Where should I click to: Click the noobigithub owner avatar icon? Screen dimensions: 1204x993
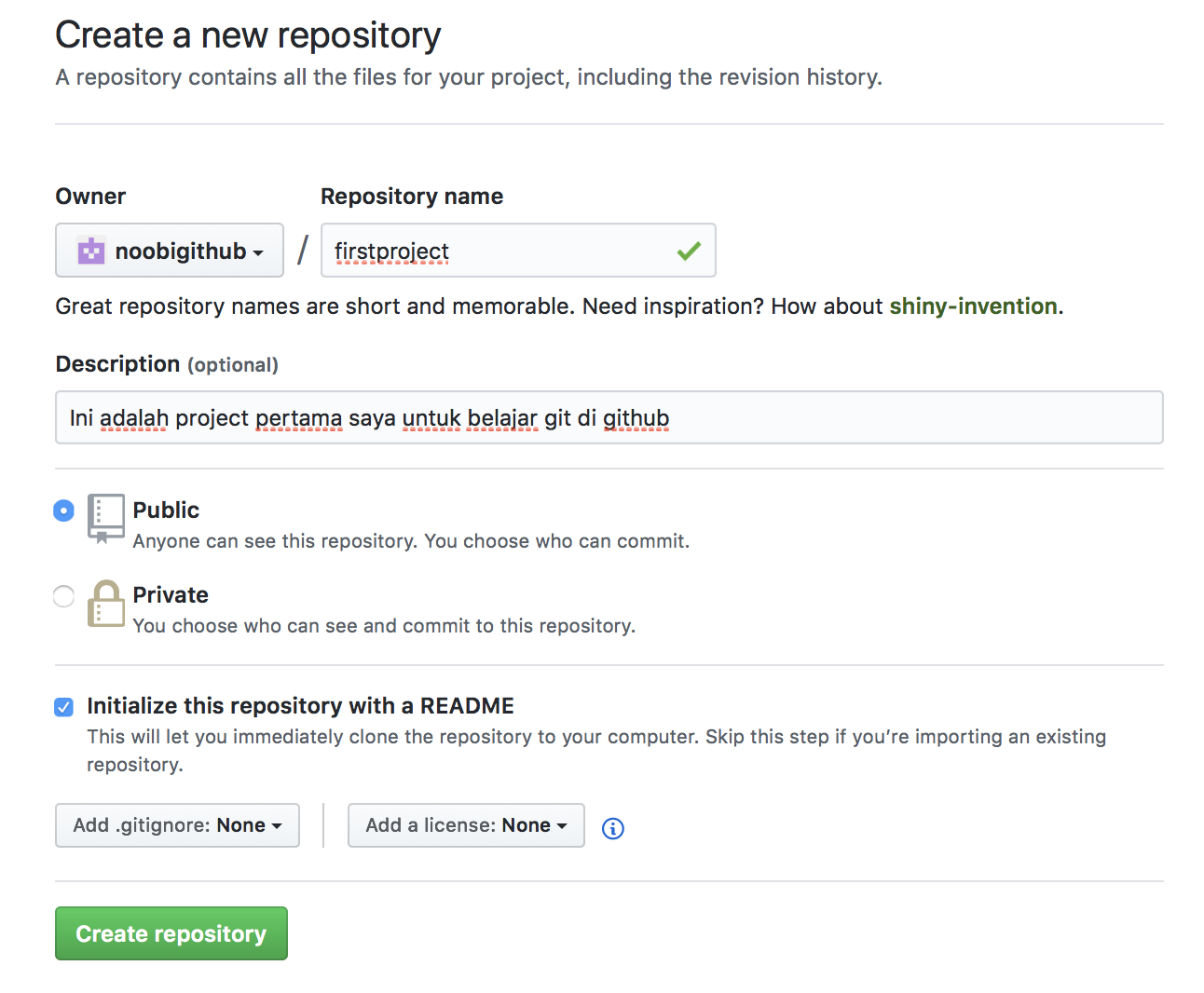(x=91, y=252)
